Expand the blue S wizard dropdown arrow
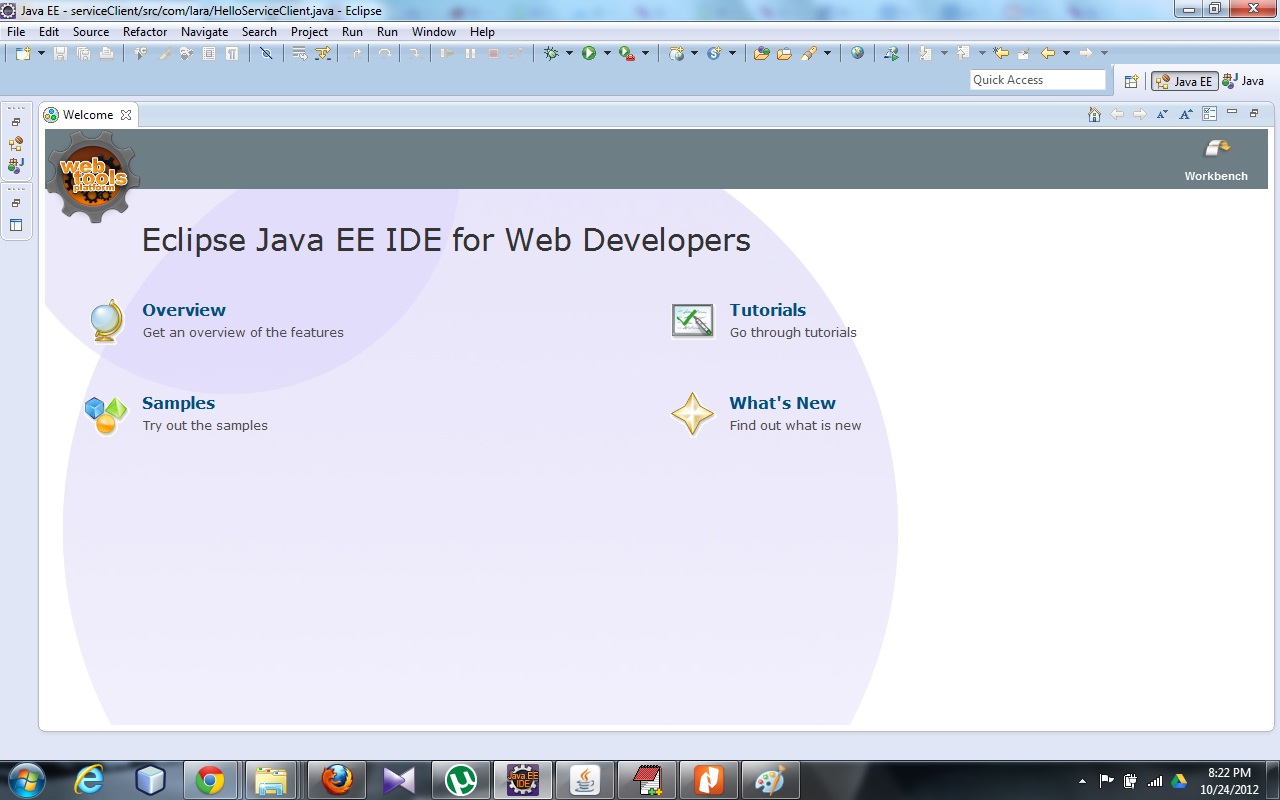This screenshot has height=800, width=1280. [732, 53]
